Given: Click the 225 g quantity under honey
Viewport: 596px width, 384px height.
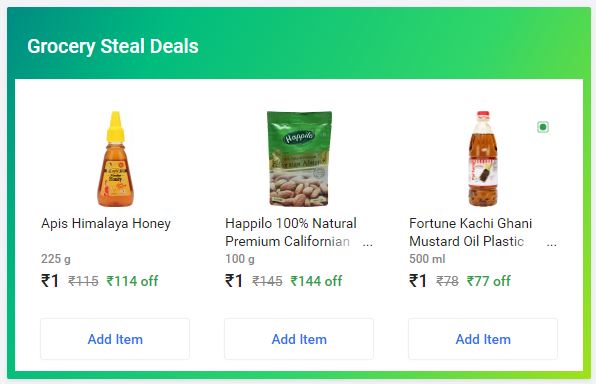Looking at the screenshot, I should tap(56, 259).
